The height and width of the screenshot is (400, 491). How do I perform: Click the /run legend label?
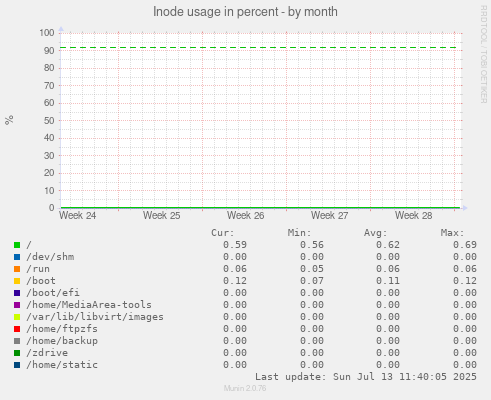(x=38, y=269)
